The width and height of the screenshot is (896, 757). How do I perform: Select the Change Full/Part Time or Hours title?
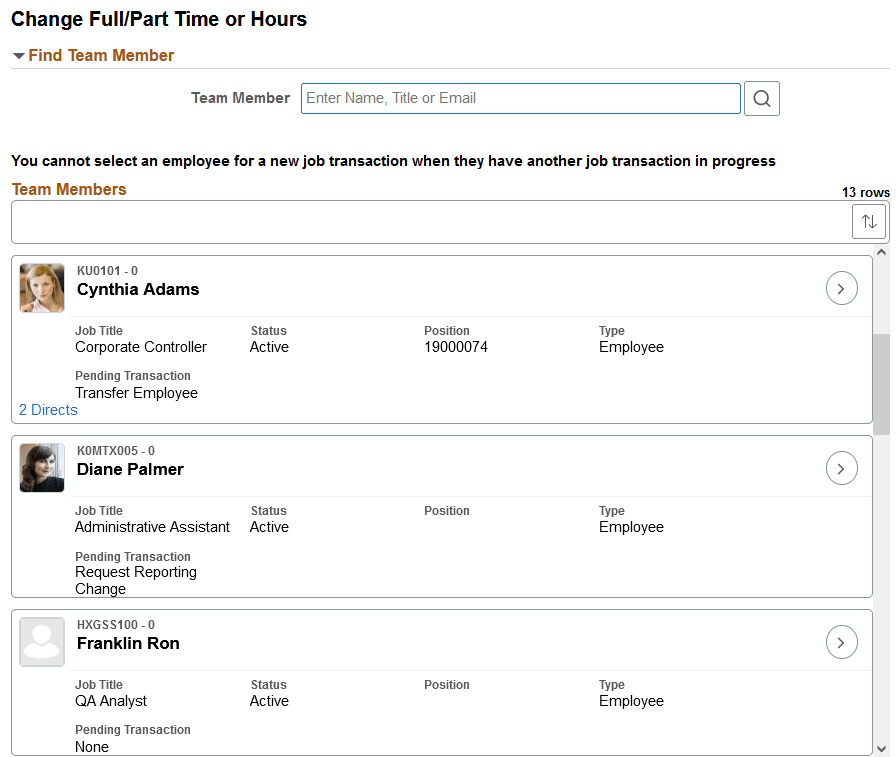[x=158, y=19]
